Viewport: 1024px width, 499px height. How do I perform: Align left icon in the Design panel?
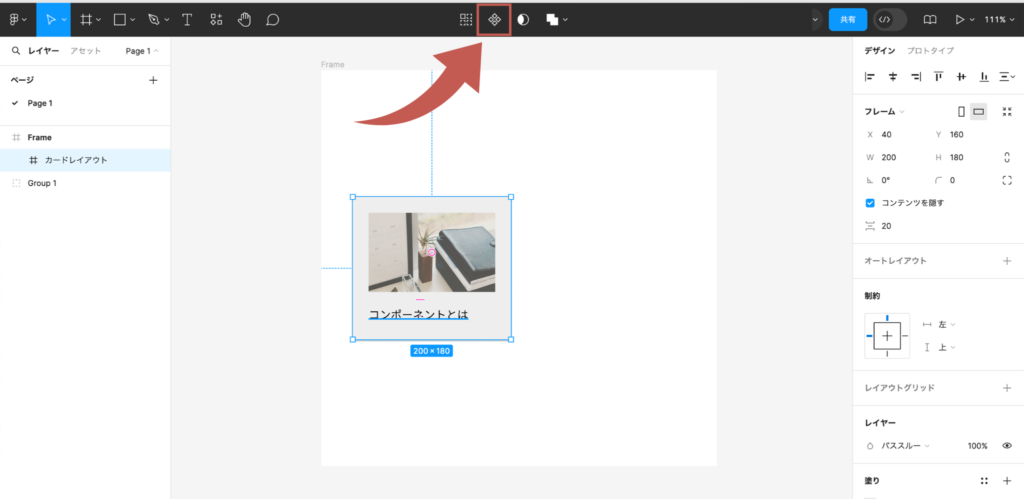click(x=870, y=76)
